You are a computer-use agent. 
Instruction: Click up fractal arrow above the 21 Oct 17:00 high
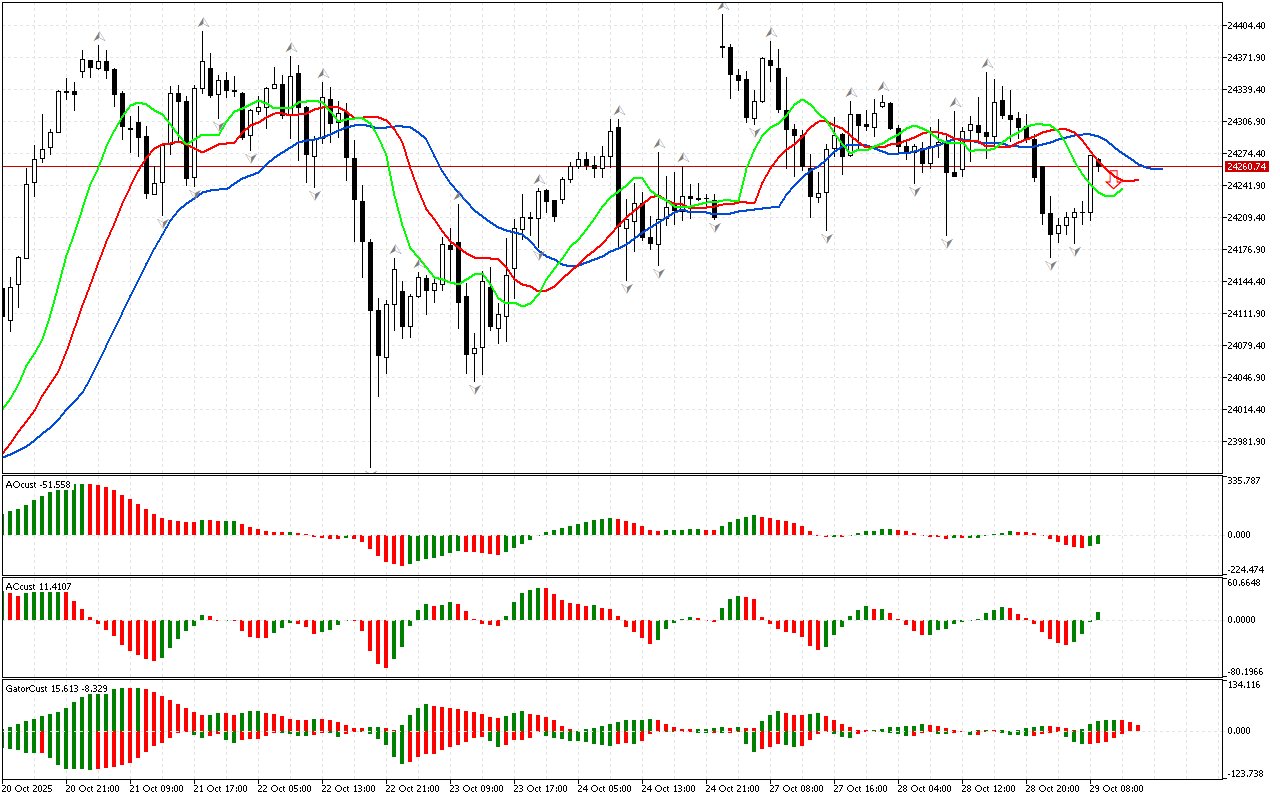click(203, 21)
